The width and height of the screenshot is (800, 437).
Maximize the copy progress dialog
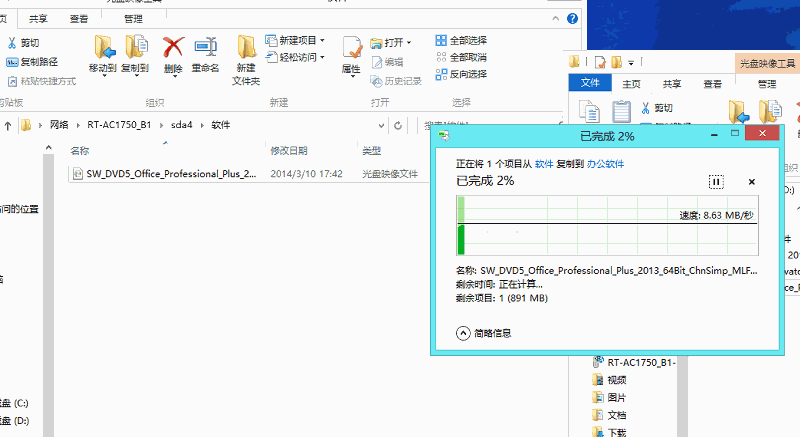tap(735, 134)
